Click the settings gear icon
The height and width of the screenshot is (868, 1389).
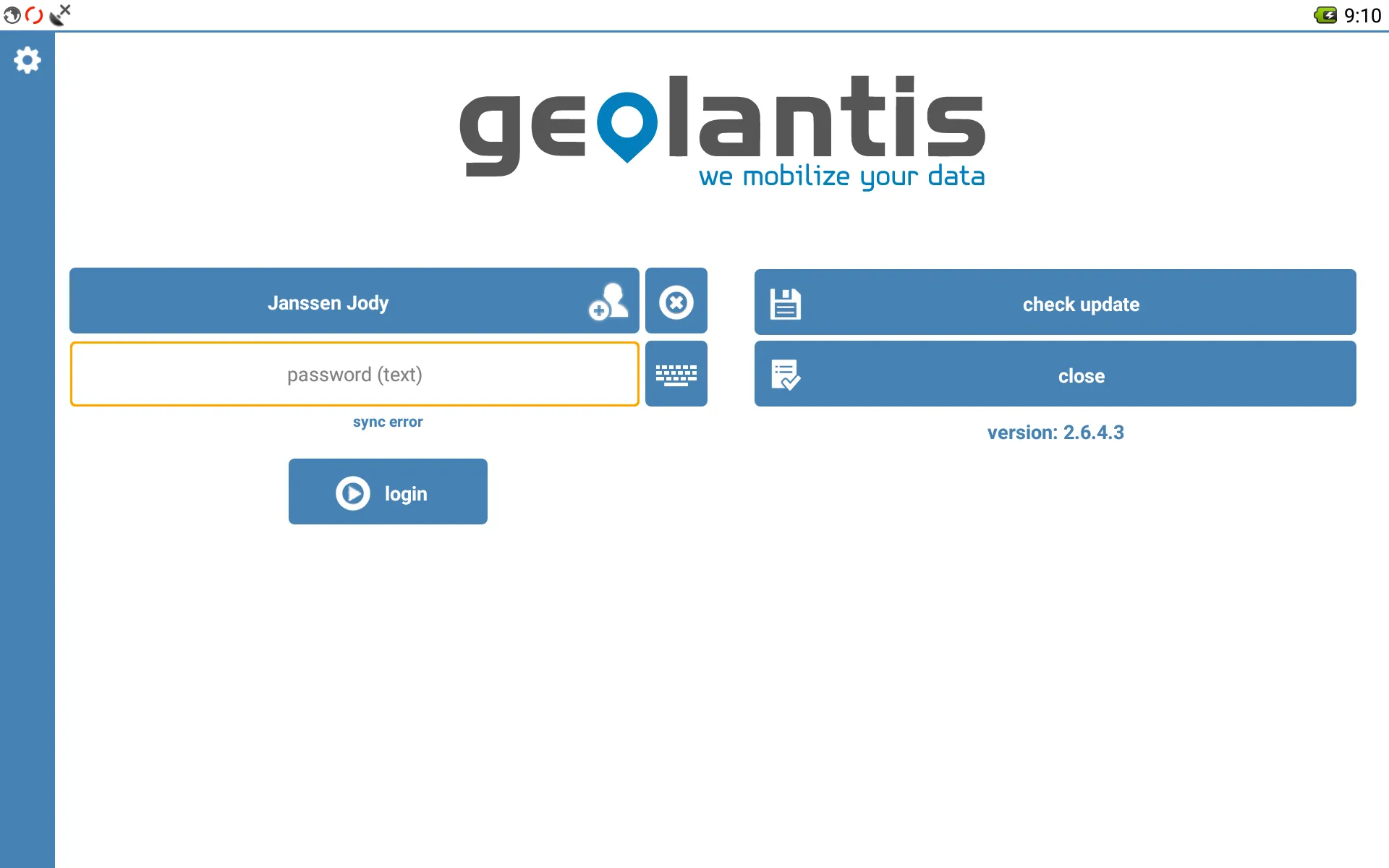[26, 60]
